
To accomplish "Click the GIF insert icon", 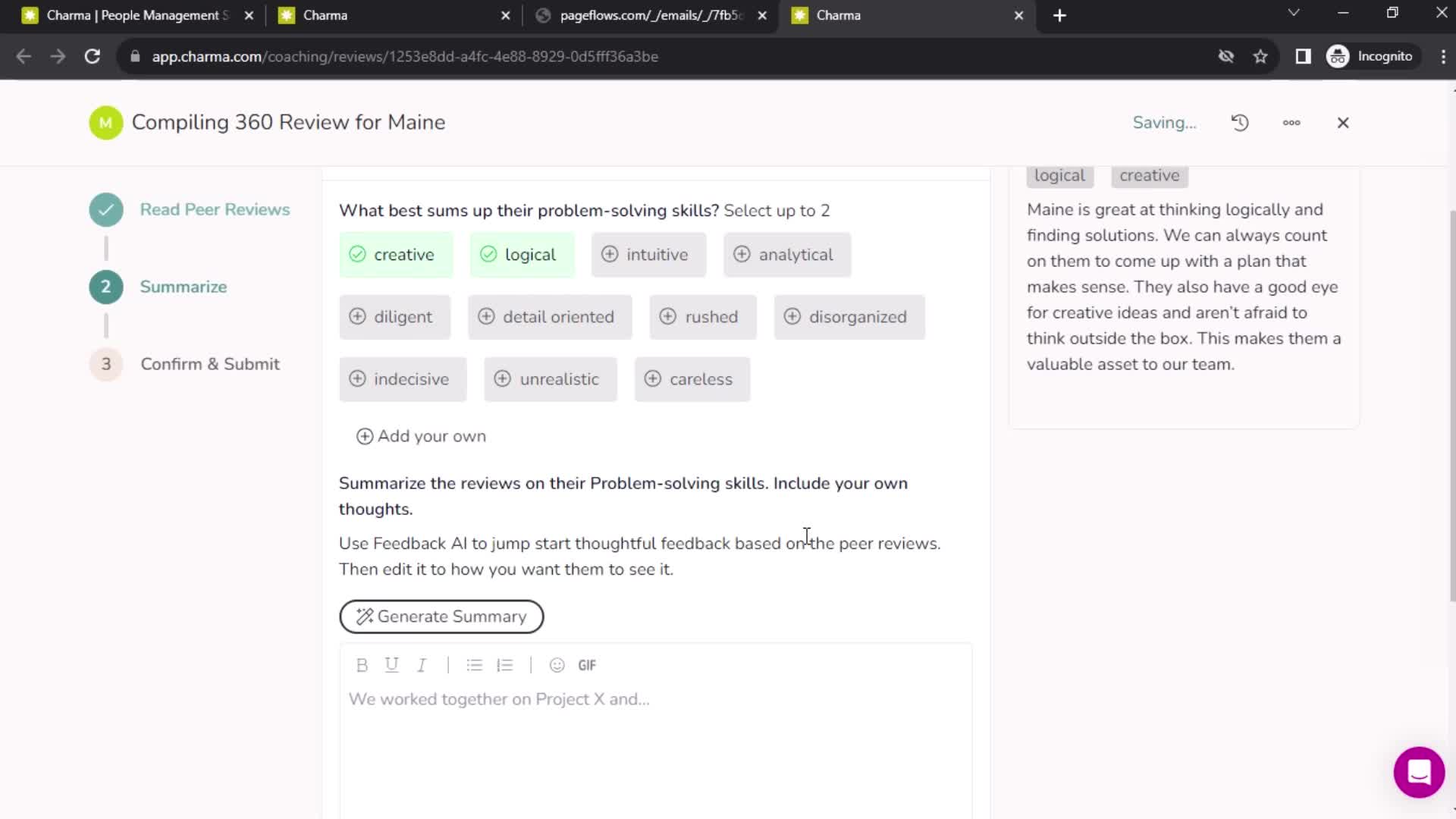I will (587, 665).
